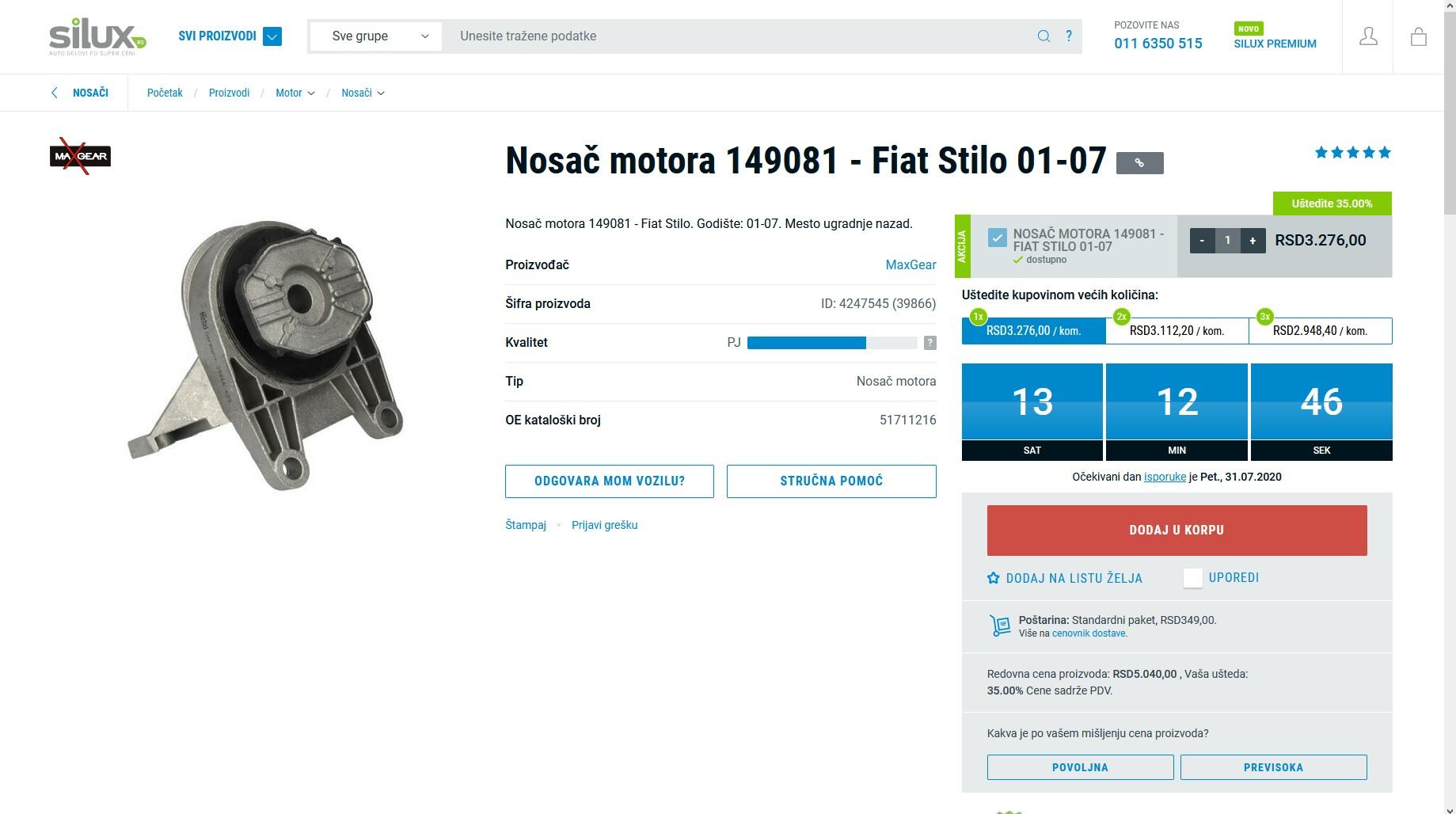Image resolution: width=1456 pixels, height=814 pixels.
Task: Increase quantity with the plus button
Action: click(x=1253, y=241)
